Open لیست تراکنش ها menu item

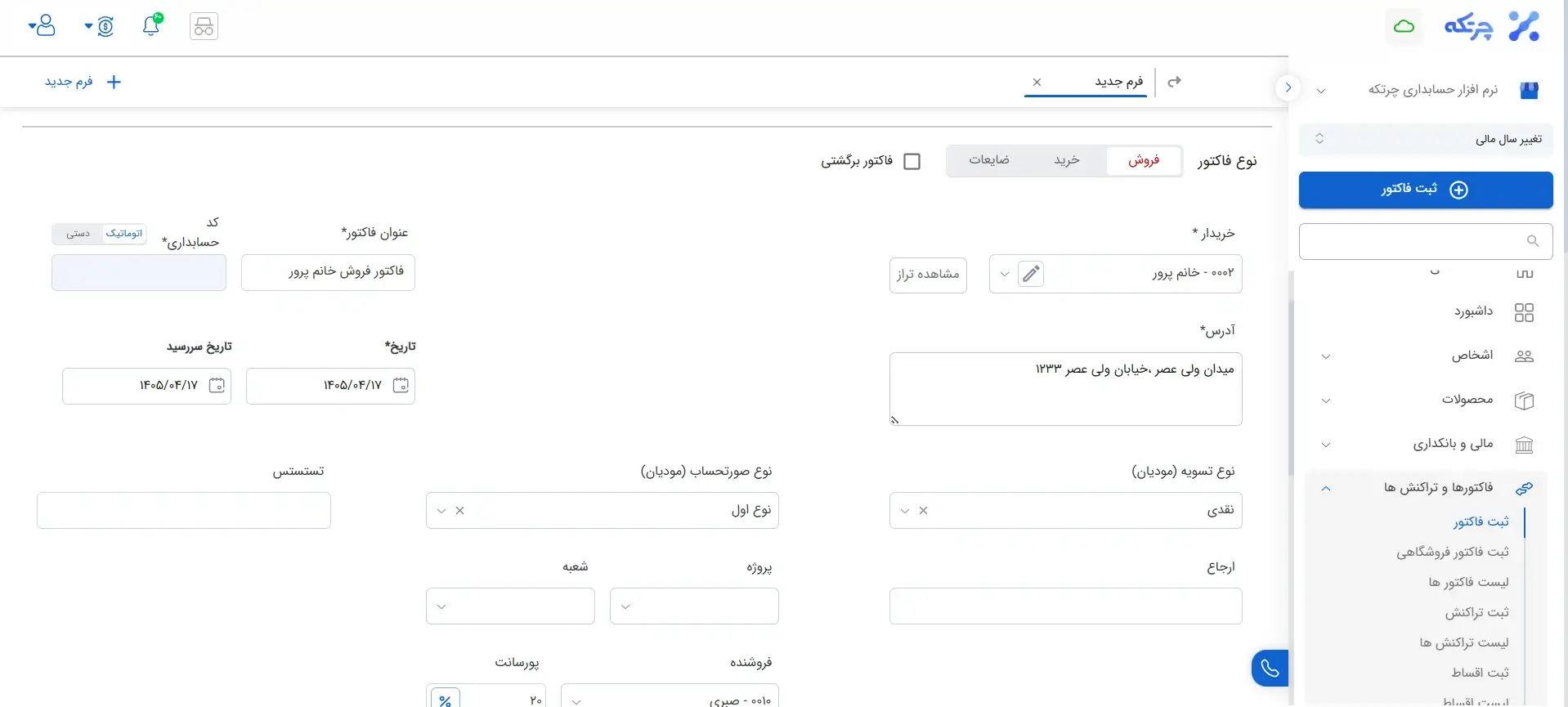click(1464, 642)
